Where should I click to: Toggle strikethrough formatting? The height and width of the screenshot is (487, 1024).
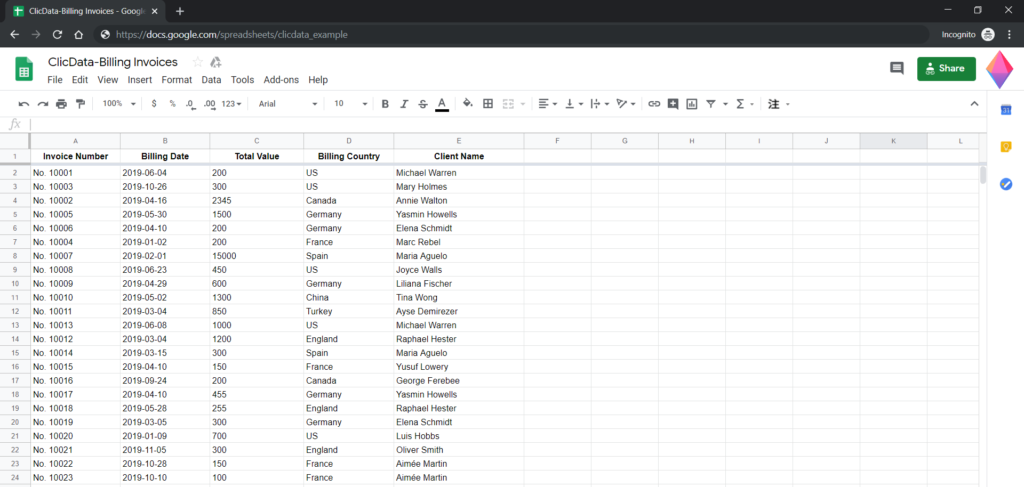pos(422,103)
